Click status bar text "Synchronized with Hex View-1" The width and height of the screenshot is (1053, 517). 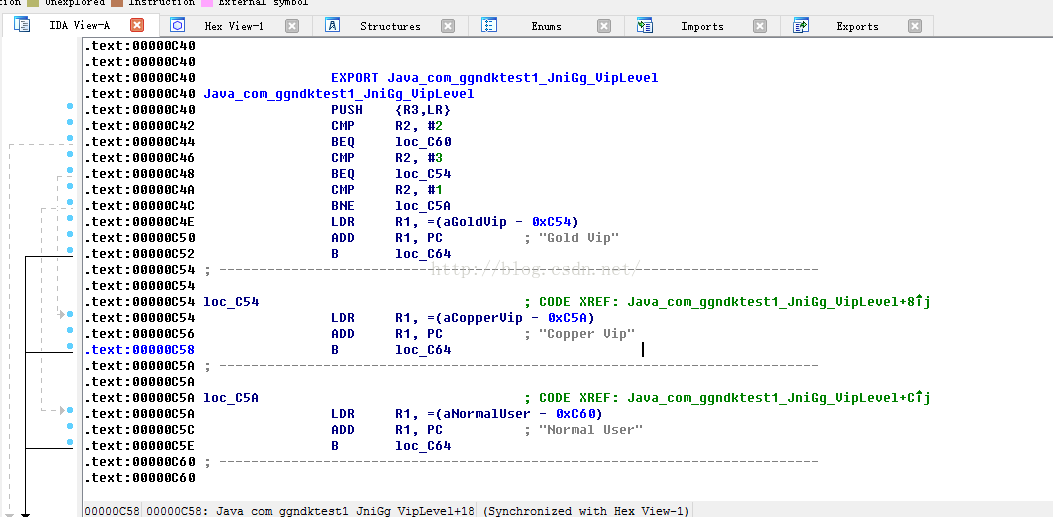coord(585,512)
